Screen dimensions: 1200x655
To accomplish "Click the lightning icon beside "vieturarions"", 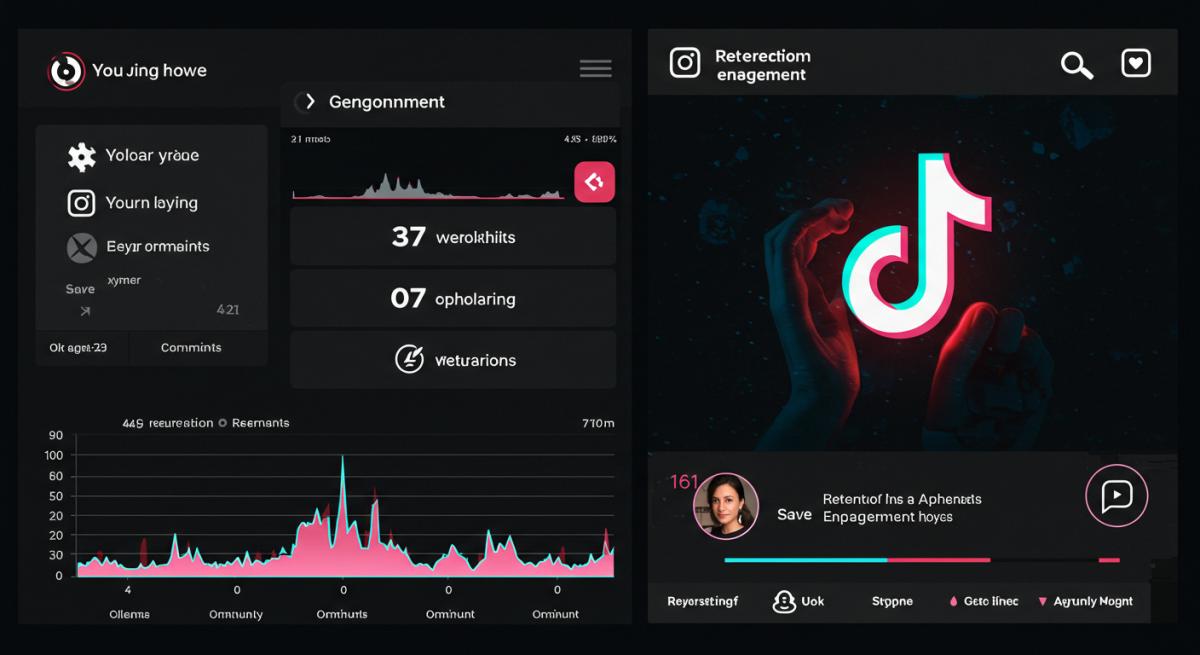I will tap(409, 360).
